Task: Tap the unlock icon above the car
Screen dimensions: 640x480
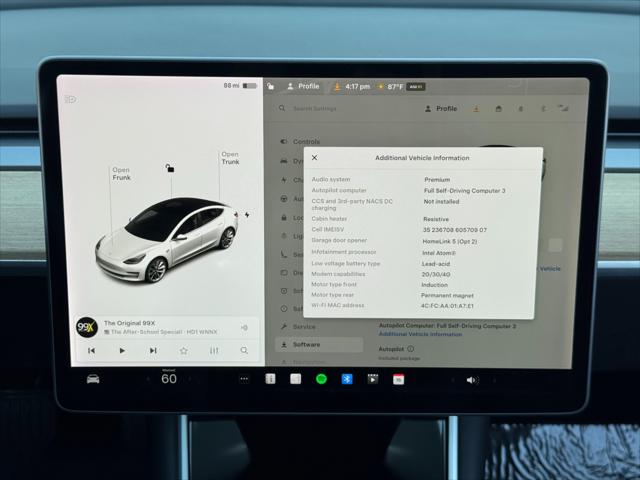Action: click(x=170, y=168)
